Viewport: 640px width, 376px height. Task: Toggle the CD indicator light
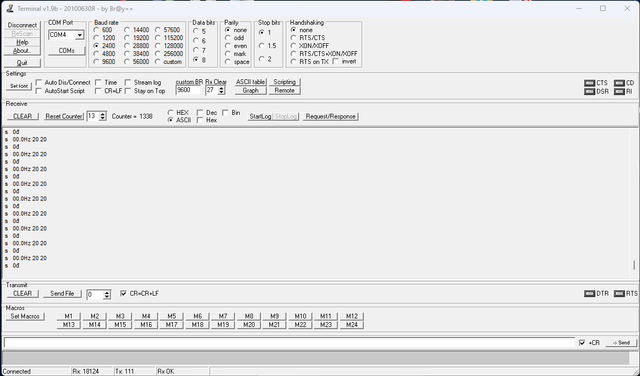pos(619,83)
